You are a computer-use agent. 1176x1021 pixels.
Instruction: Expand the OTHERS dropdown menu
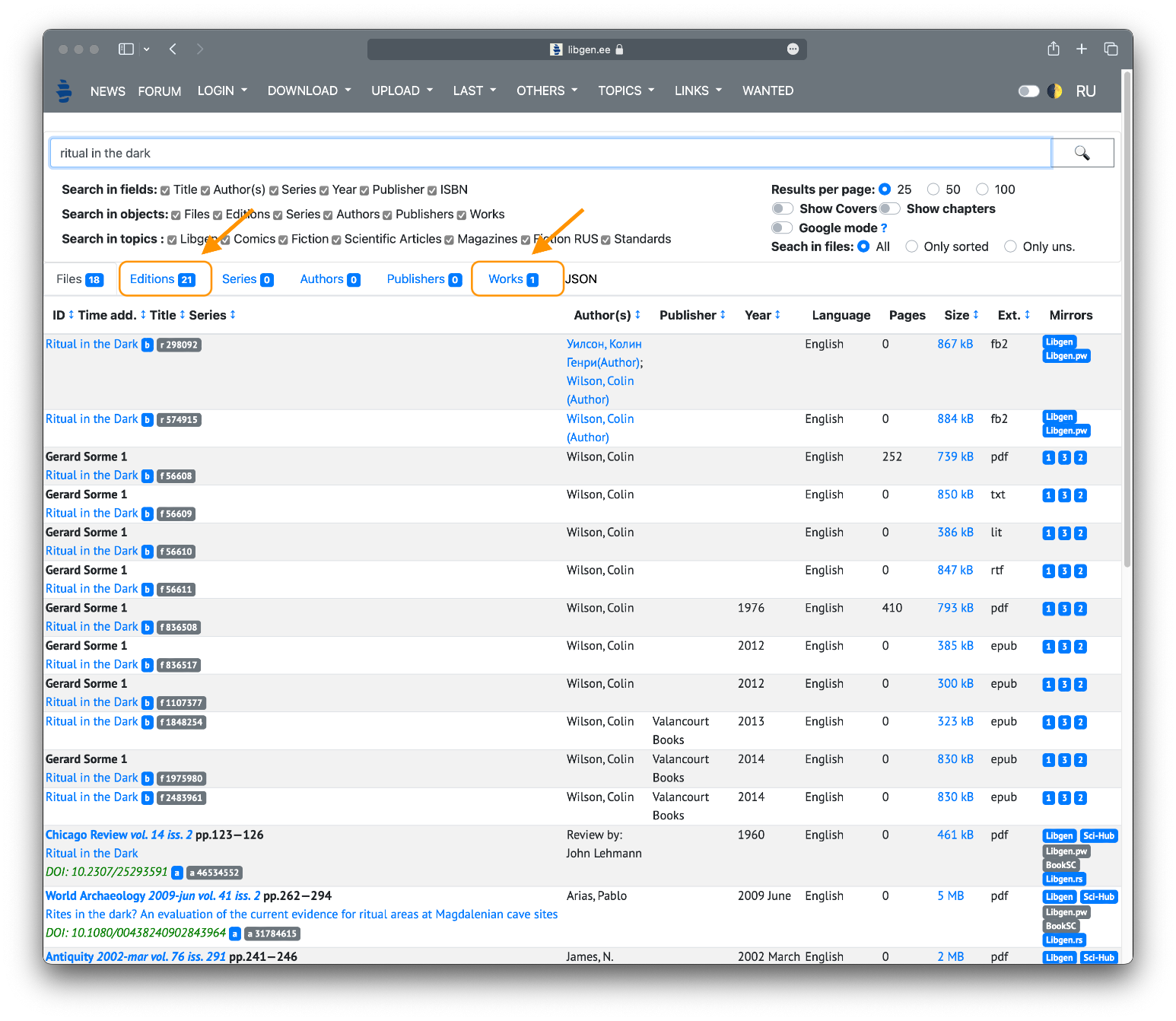[x=546, y=91]
